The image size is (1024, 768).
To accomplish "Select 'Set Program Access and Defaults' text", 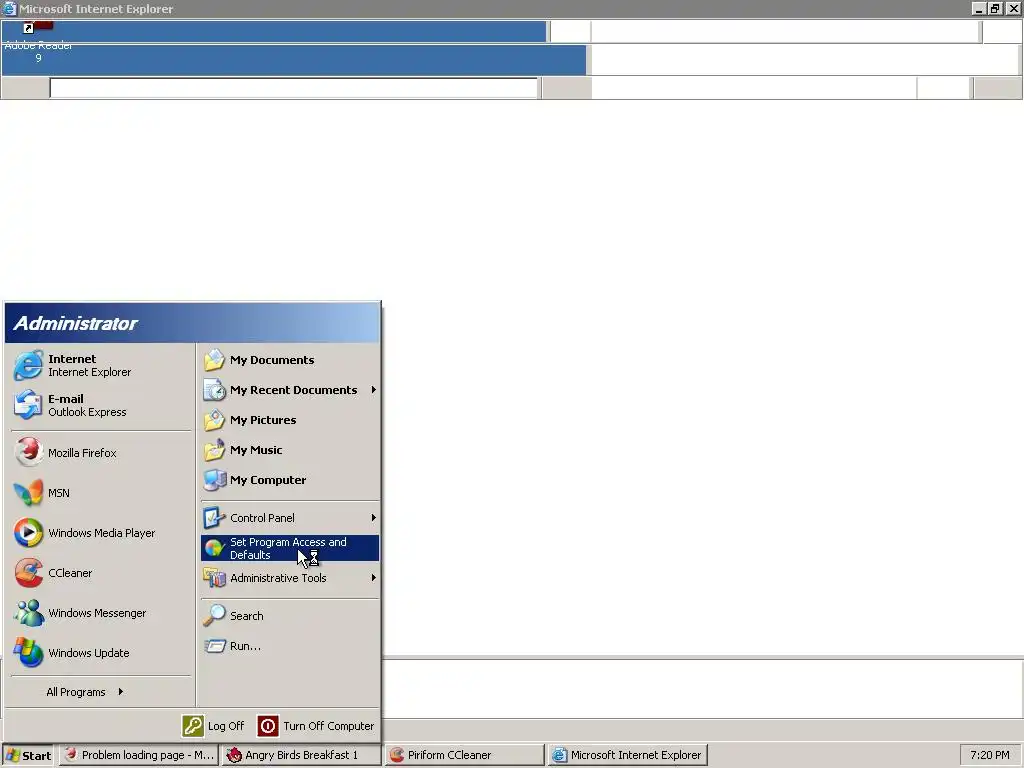I will click(288, 549).
